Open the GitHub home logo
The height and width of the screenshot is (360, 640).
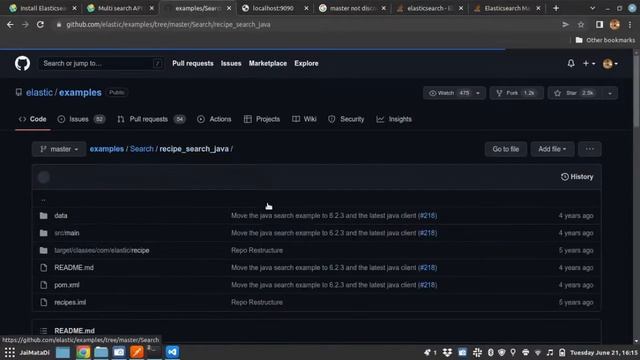point(22,64)
